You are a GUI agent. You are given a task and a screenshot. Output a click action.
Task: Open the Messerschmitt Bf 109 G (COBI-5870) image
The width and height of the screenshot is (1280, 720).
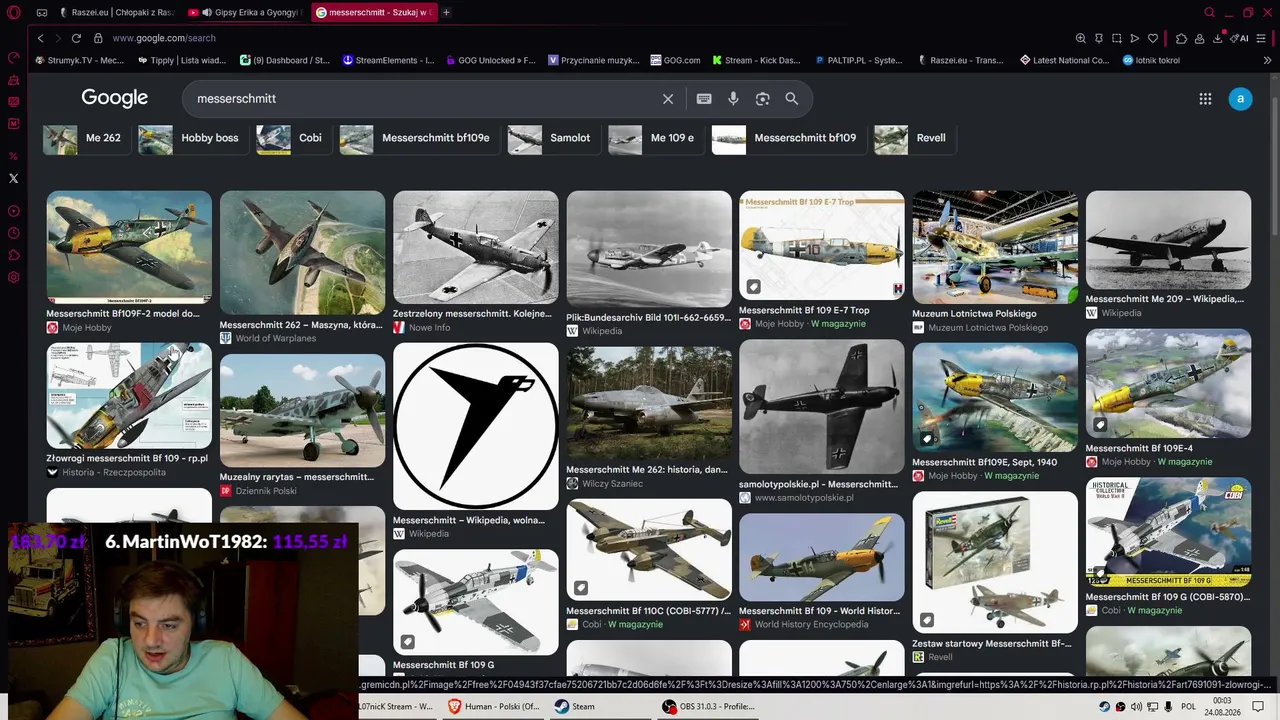tap(1168, 532)
